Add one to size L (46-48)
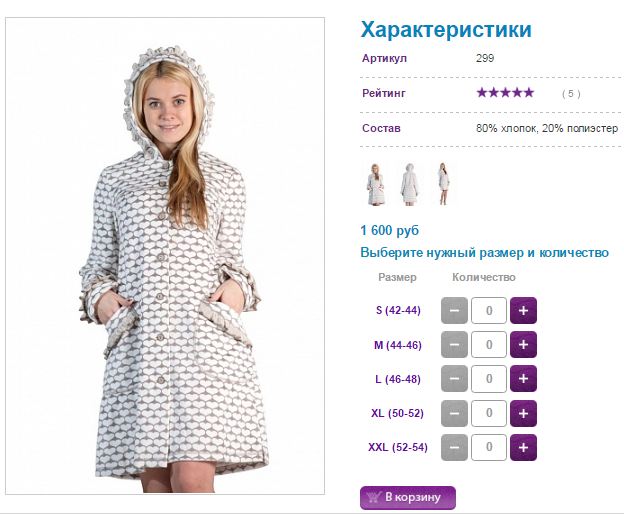 pos(523,379)
